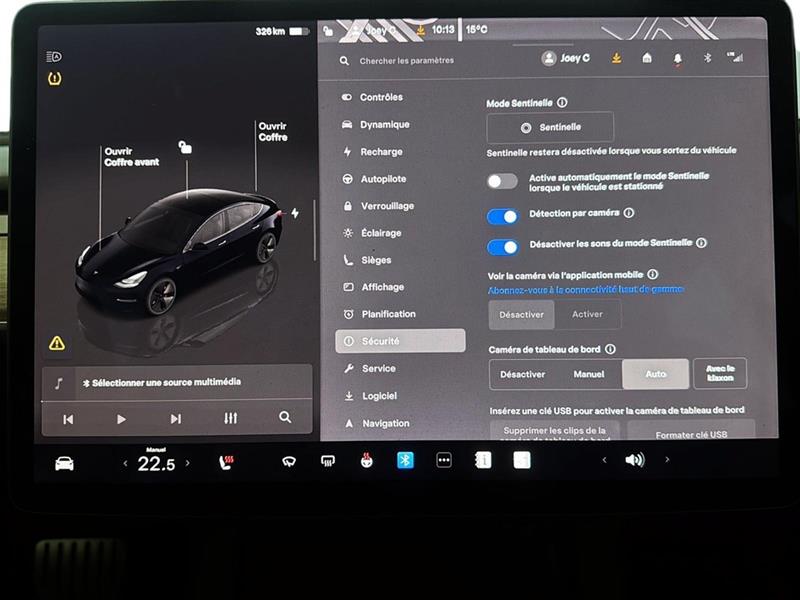Open the car controls icon in bottom bar
This screenshot has width=800, height=600.
(64, 463)
